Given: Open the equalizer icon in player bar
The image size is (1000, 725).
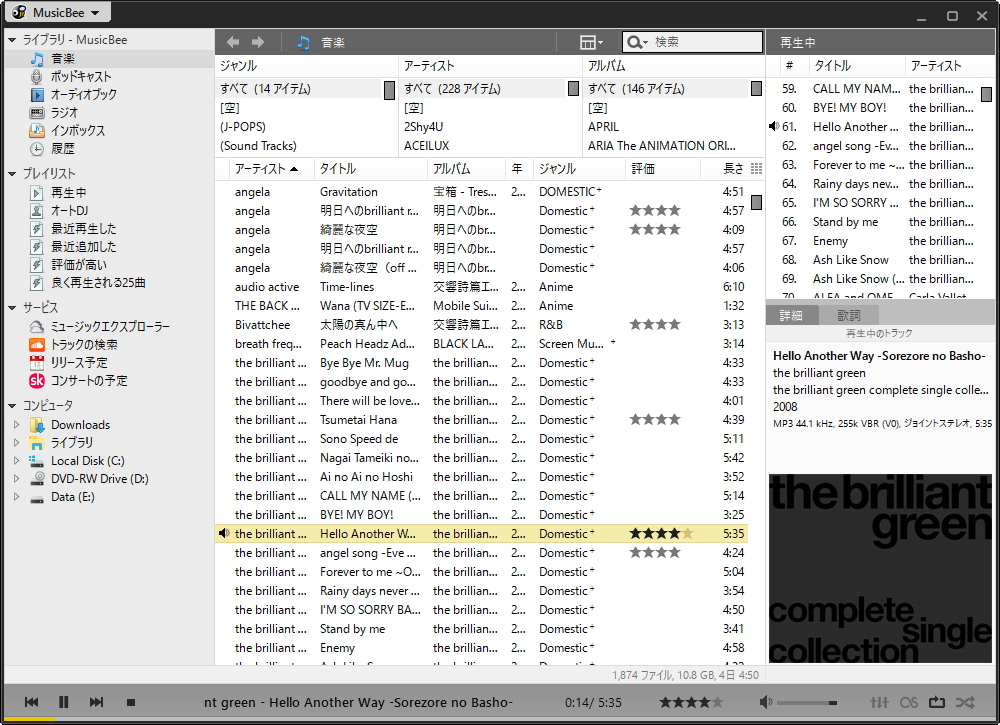Looking at the screenshot, I should 879,702.
